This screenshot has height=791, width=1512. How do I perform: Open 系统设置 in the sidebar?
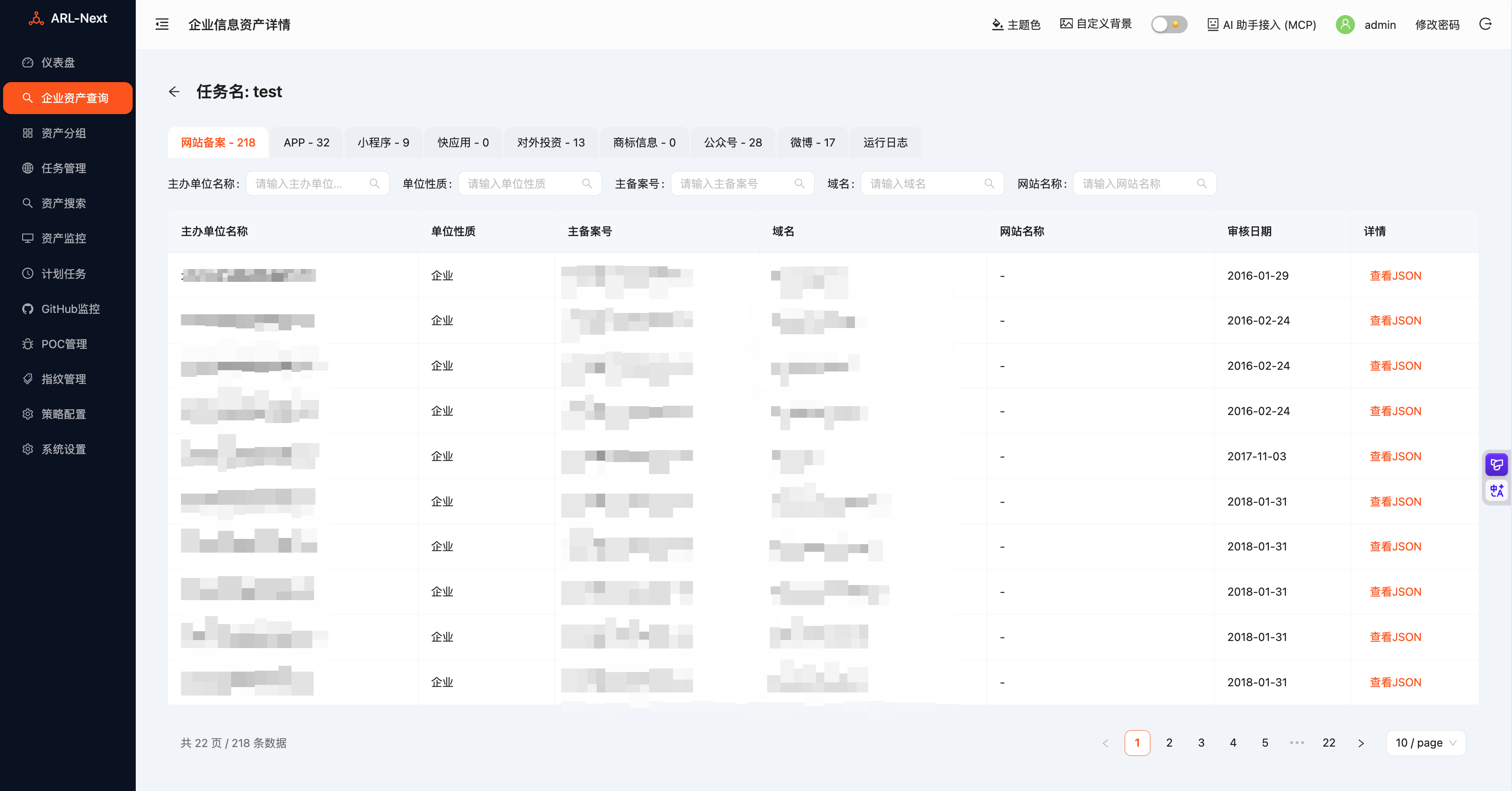pos(67,449)
